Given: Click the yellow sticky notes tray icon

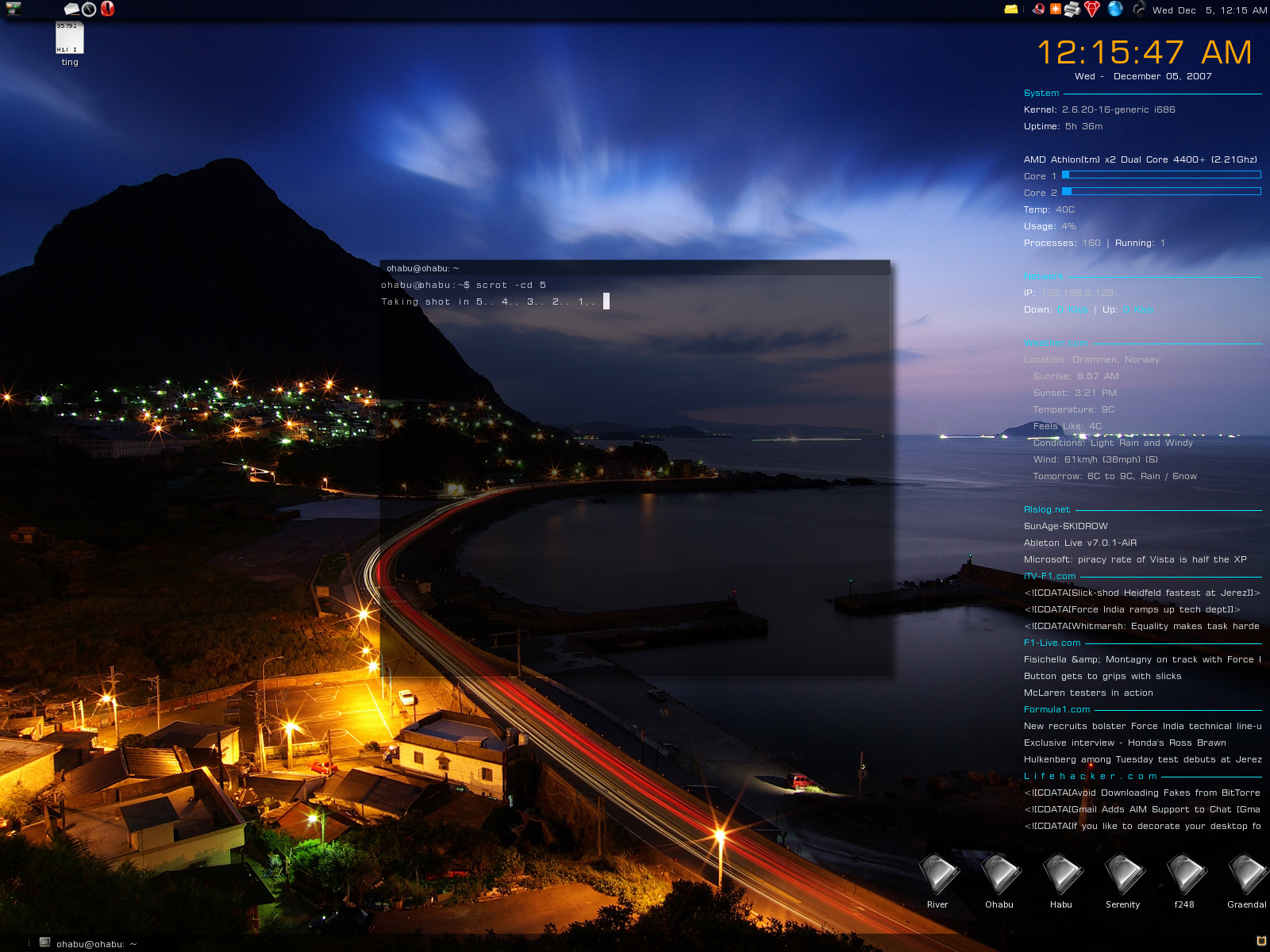Looking at the screenshot, I should tap(1010, 10).
